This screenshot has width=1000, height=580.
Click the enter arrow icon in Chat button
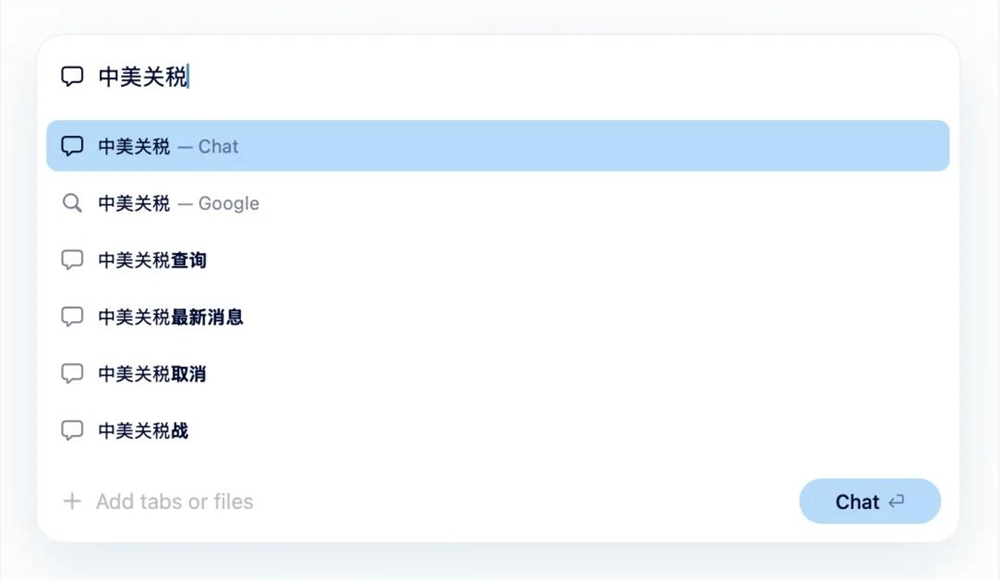(x=897, y=502)
